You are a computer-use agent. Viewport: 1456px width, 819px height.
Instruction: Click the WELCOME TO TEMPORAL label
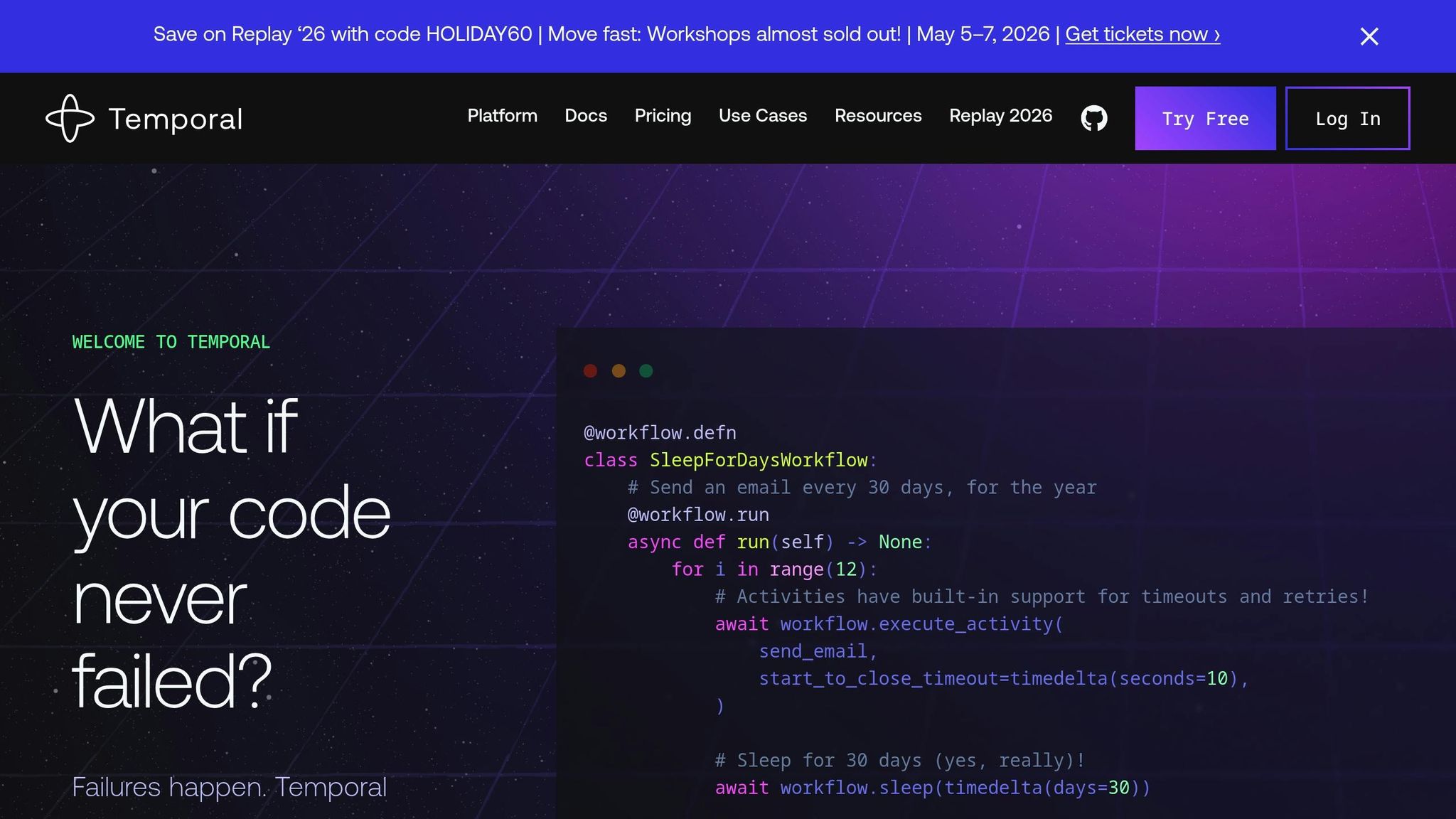171,342
